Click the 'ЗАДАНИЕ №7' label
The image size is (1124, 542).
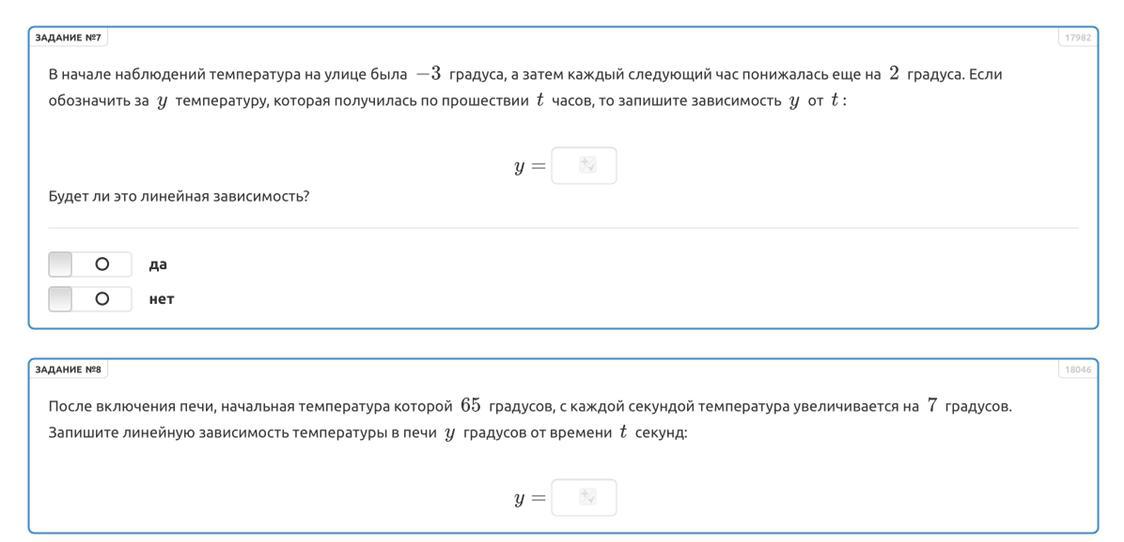pos(68,37)
